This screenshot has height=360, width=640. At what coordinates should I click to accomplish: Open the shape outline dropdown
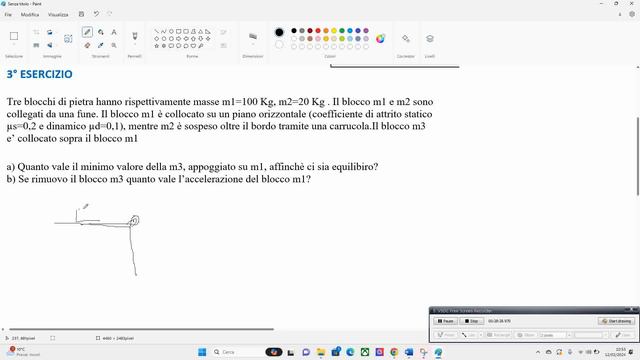coord(223,32)
